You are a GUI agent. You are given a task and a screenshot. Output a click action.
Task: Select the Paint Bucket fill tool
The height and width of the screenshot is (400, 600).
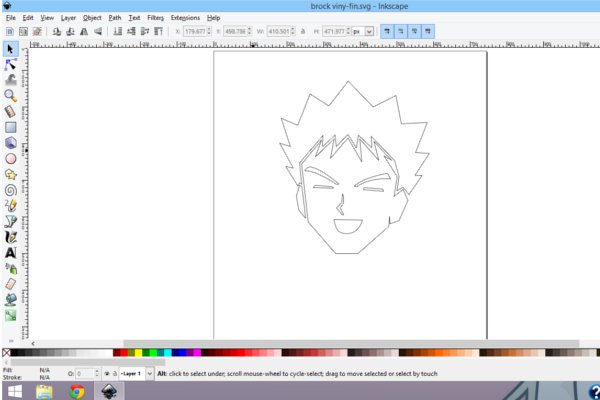[10, 300]
